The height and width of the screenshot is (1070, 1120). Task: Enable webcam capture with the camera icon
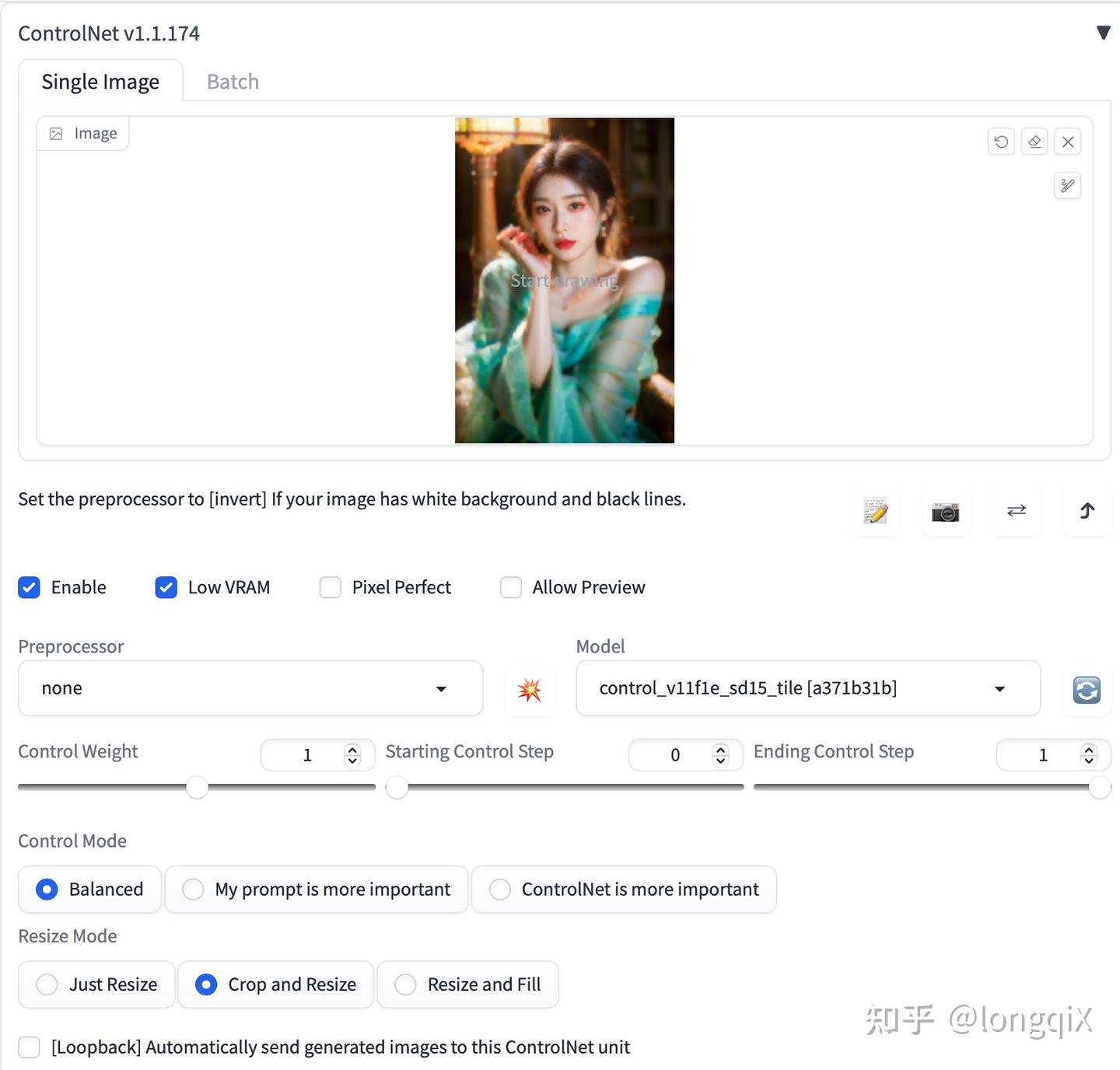point(946,511)
